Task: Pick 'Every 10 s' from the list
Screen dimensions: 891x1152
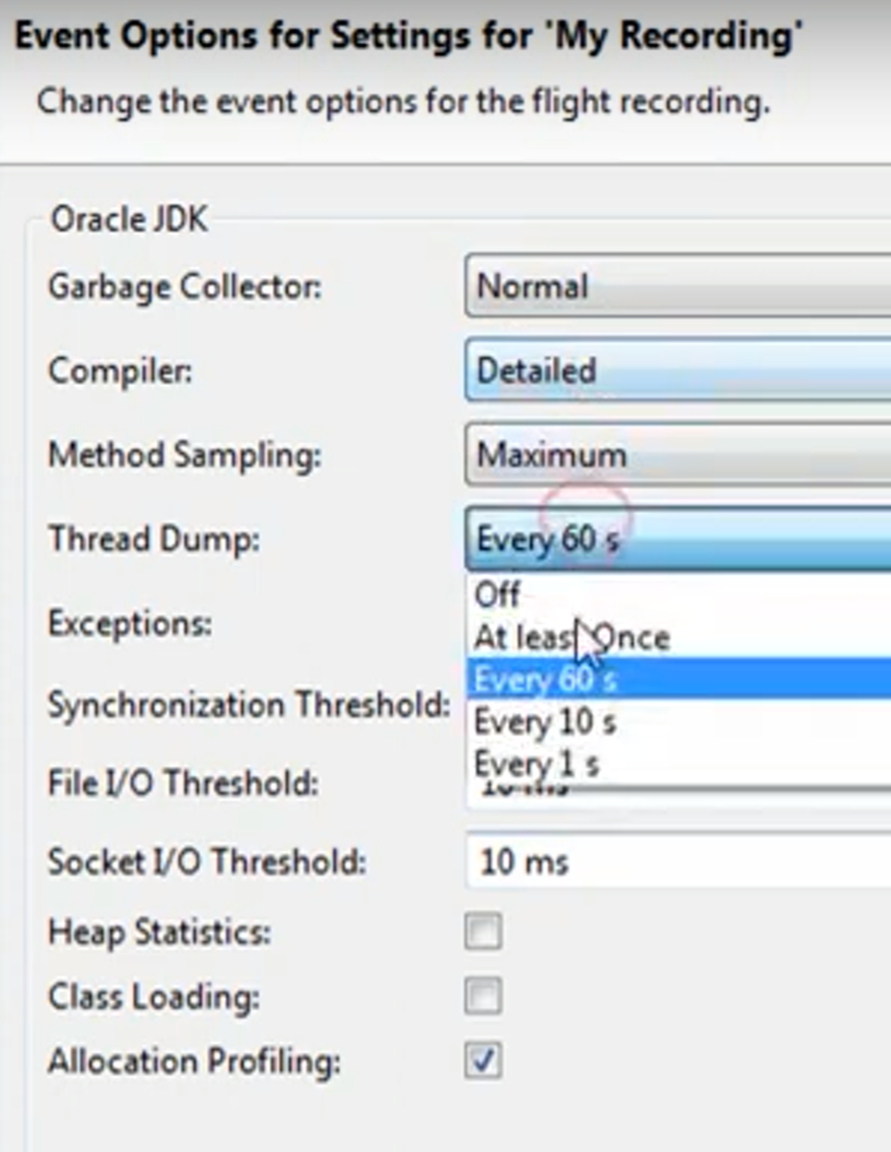Action: coord(544,722)
